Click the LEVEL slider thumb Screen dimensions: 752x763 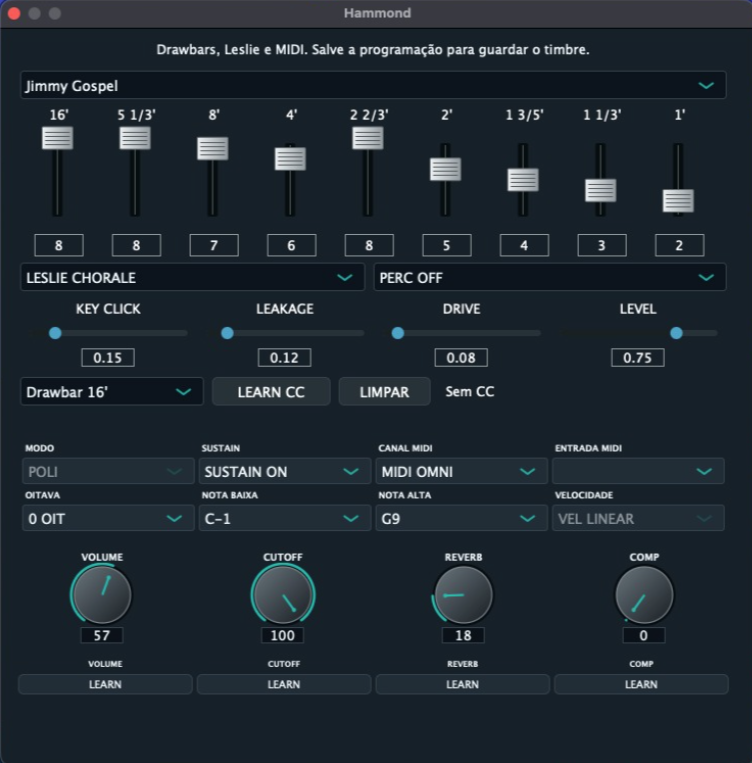tap(676, 333)
